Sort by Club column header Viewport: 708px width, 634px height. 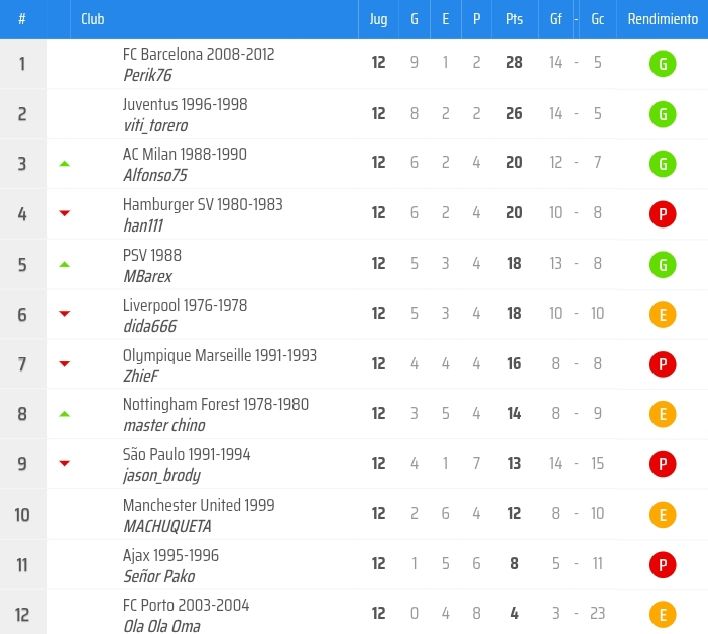(93, 19)
